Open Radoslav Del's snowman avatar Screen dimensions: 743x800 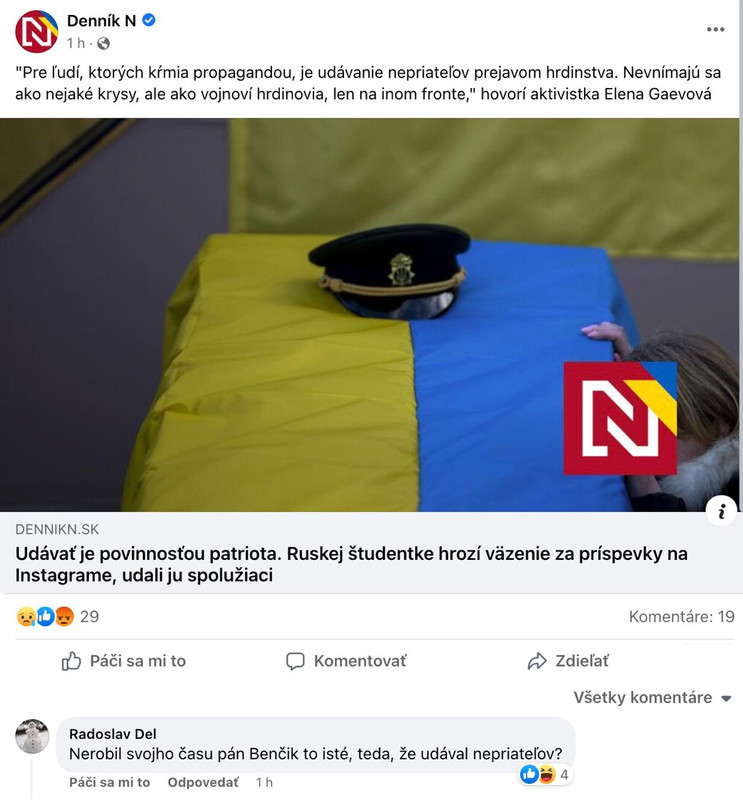(32, 736)
